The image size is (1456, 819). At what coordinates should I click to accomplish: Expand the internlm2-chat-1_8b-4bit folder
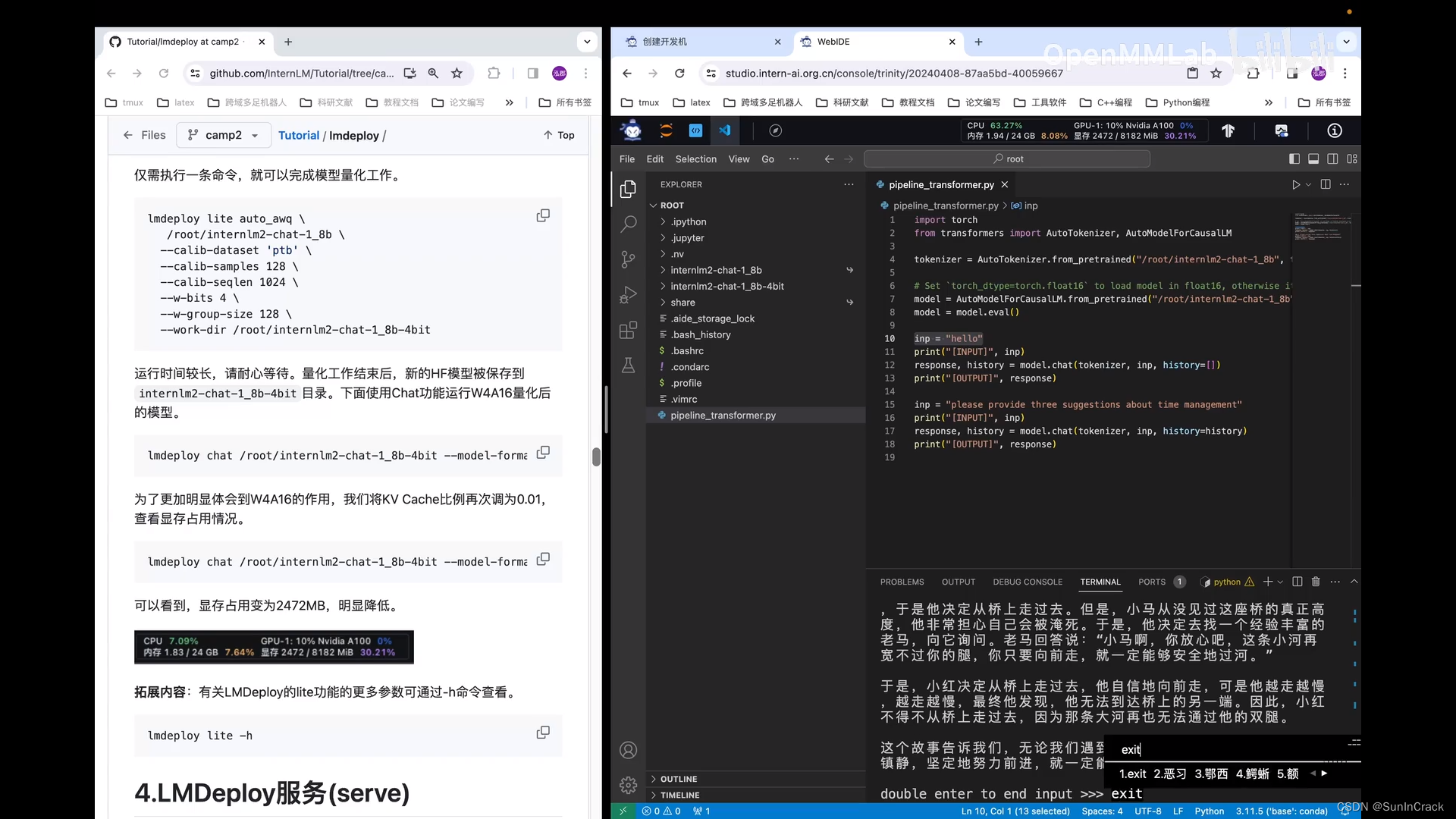[x=726, y=287]
